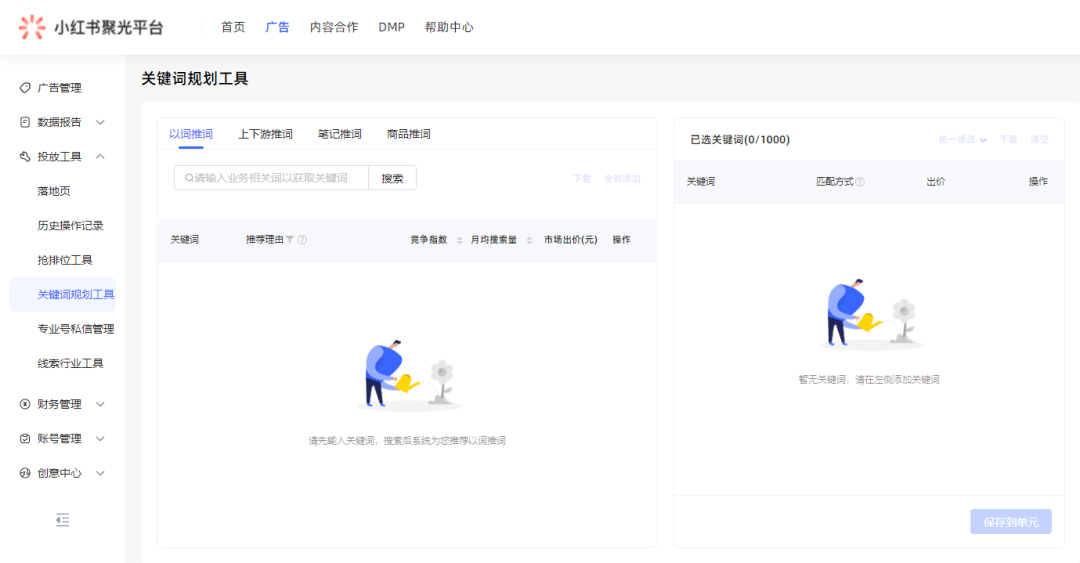
Task: Open 内容合作 in the top navigation
Action: (x=334, y=27)
